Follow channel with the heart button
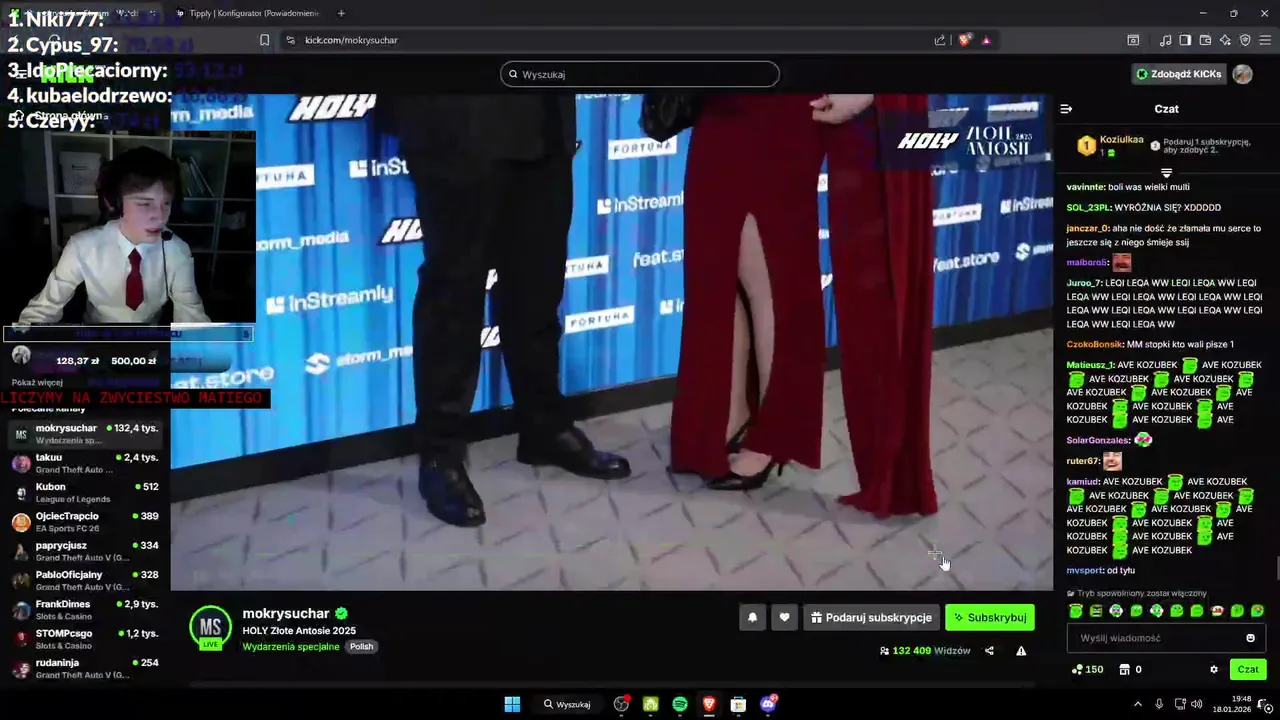This screenshot has width=1280, height=720. (784, 618)
